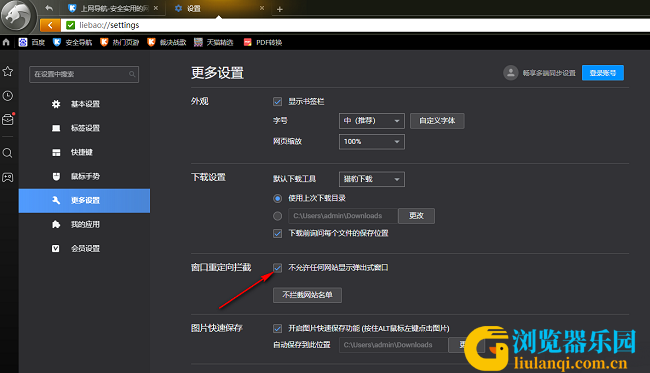Screen dimensions: 650x373
Task: Open the 热门页游 bookmark
Action: (120, 42)
